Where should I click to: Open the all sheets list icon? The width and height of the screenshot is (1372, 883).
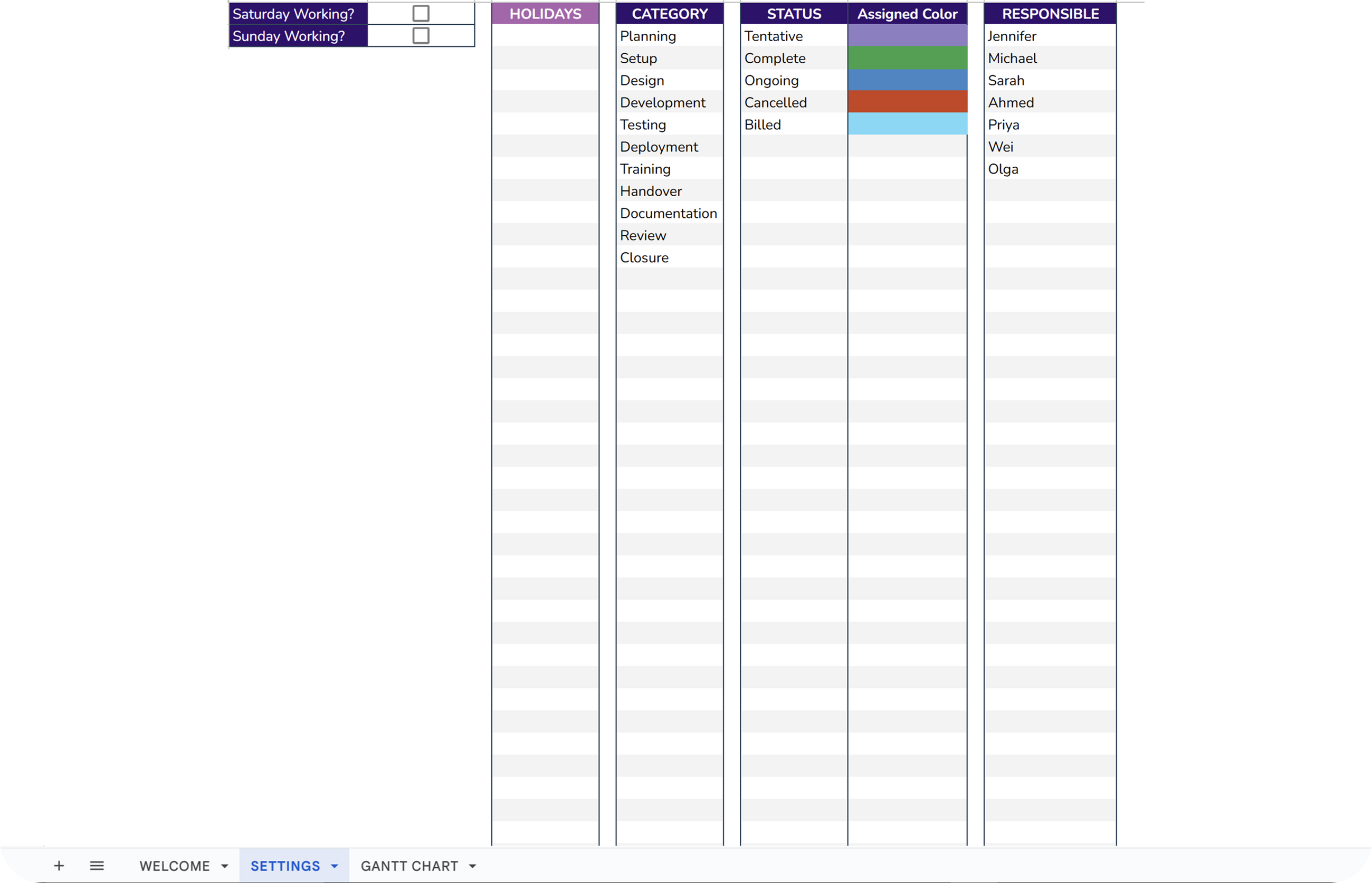pos(97,865)
